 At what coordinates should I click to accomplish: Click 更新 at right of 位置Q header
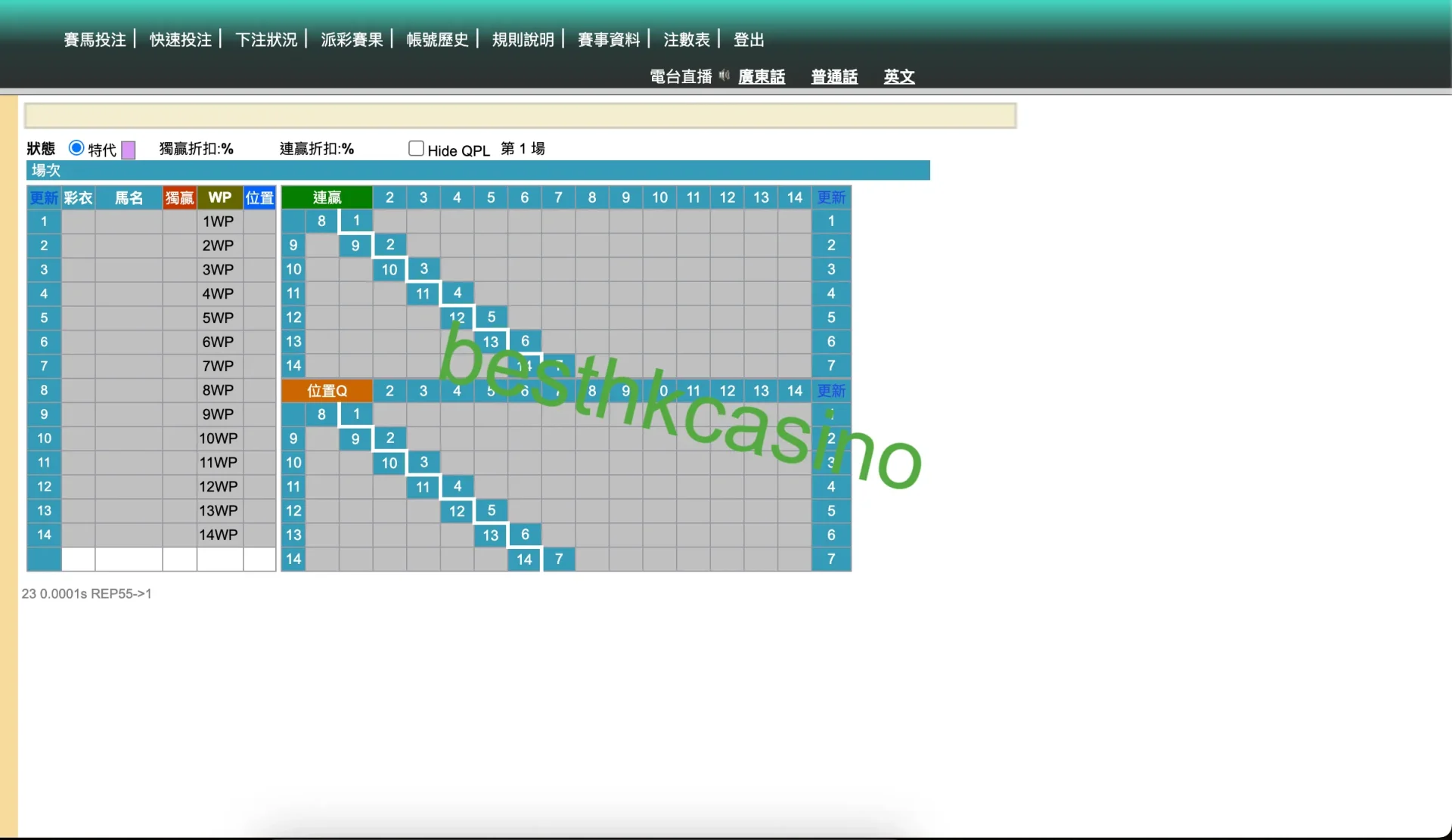coord(831,391)
